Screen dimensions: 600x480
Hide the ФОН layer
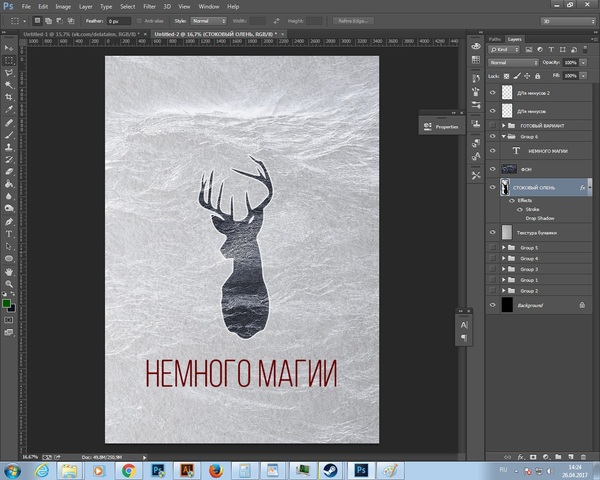tap(492, 168)
